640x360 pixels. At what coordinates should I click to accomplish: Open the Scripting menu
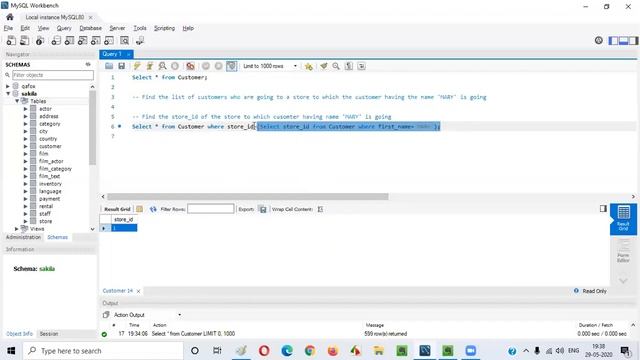click(164, 28)
